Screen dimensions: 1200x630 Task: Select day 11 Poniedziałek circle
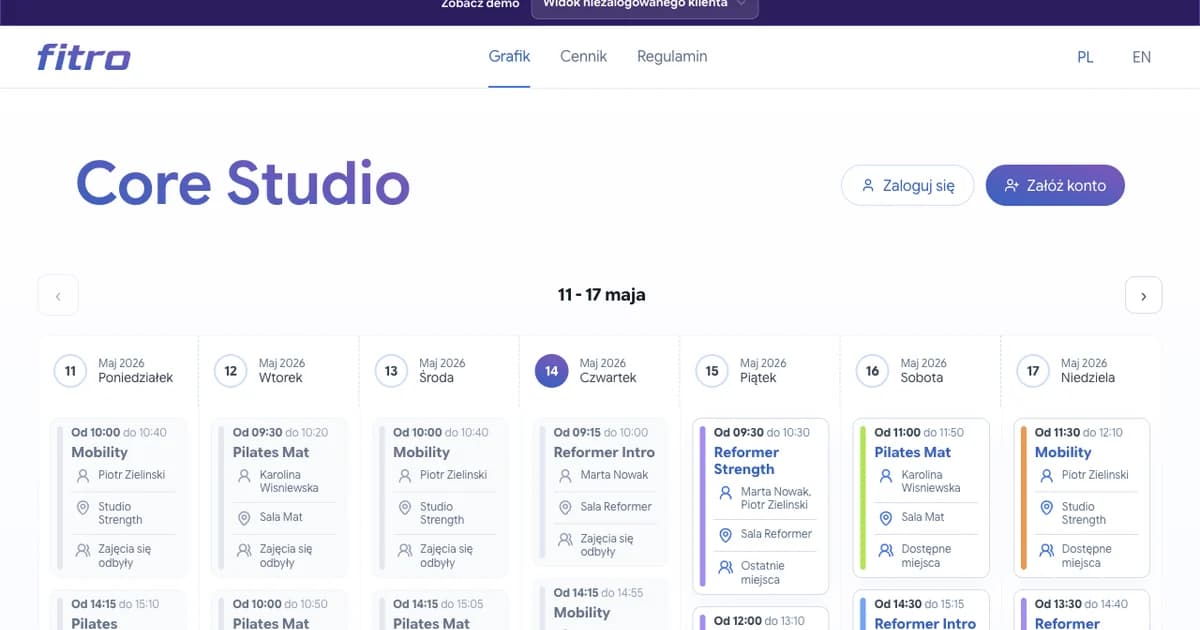70,371
